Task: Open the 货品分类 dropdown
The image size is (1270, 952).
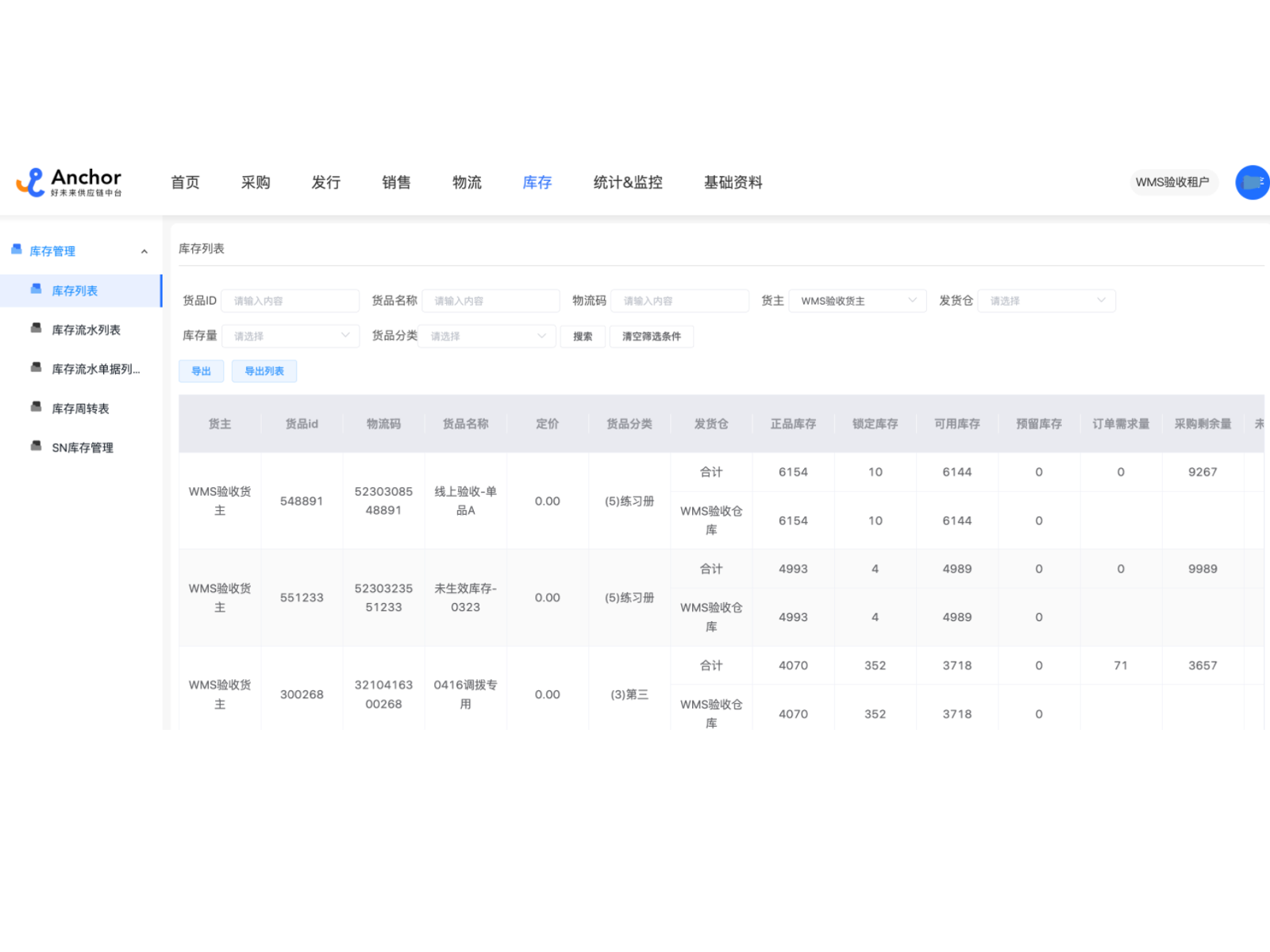Action: [x=487, y=336]
